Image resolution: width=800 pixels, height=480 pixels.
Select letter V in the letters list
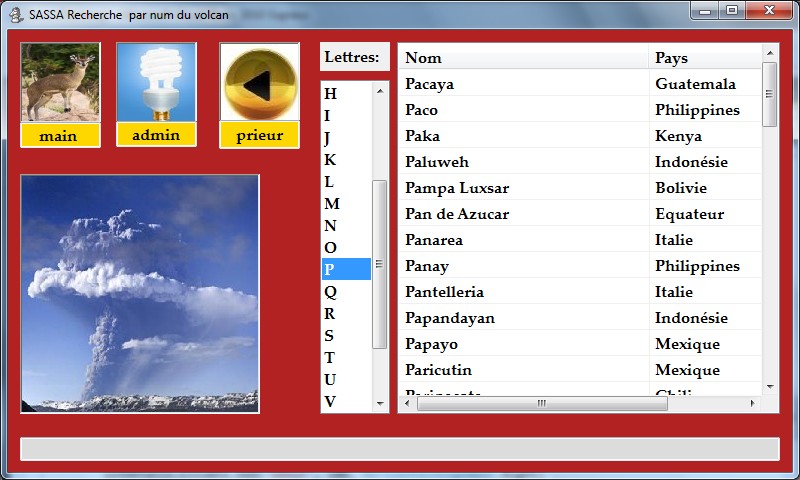coord(331,401)
